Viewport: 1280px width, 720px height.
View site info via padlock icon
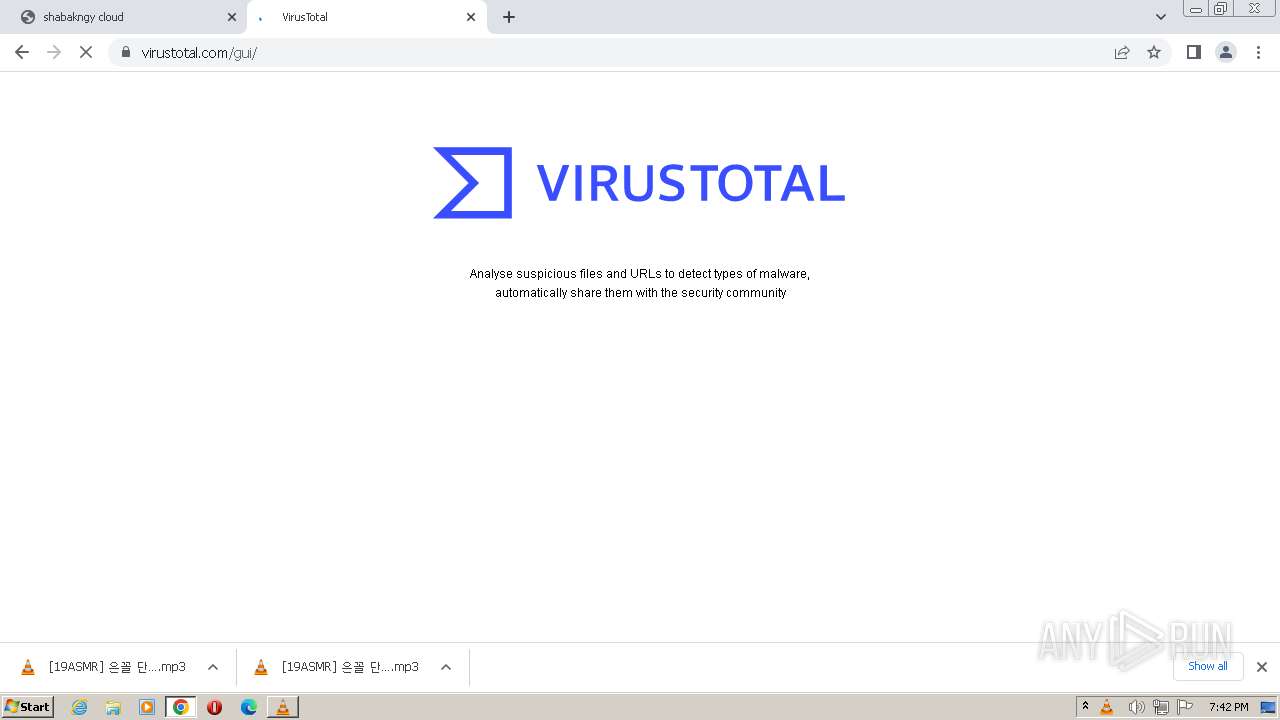pyautogui.click(x=126, y=52)
